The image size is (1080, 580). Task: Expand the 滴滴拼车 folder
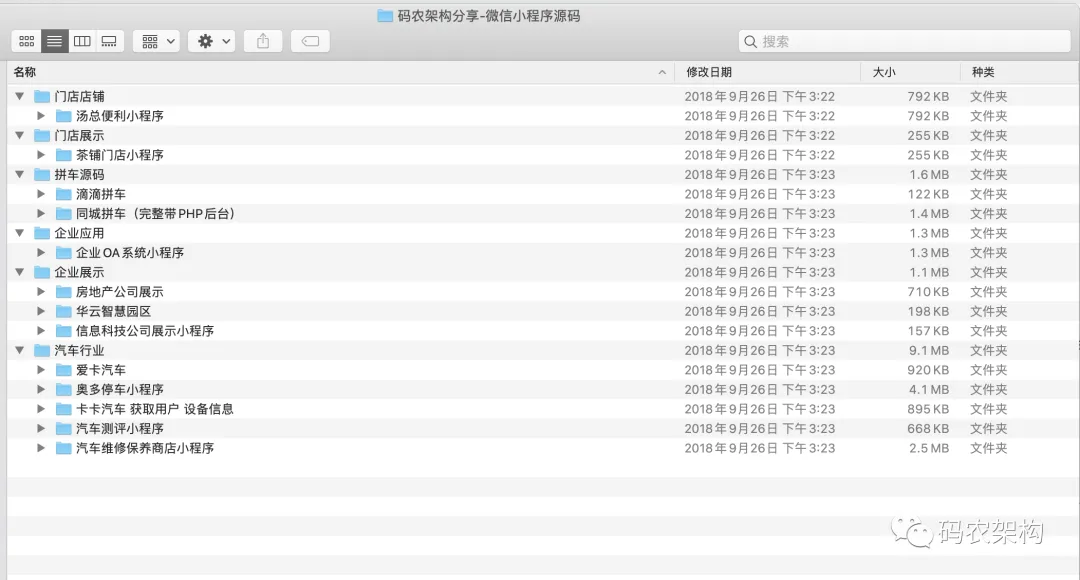pos(41,194)
